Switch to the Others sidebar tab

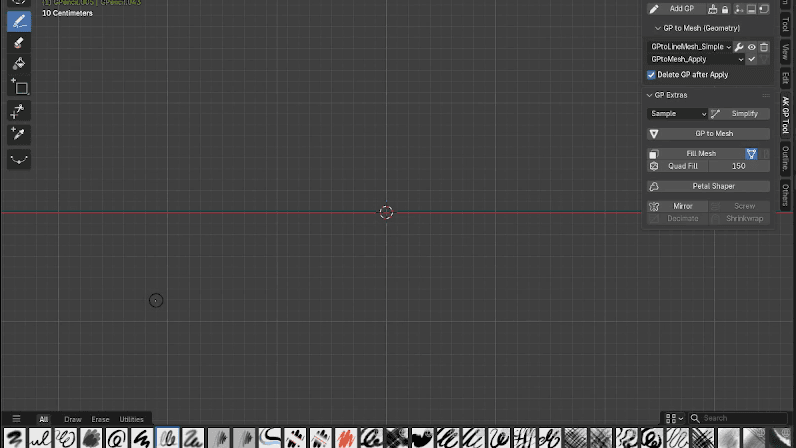pos(785,195)
